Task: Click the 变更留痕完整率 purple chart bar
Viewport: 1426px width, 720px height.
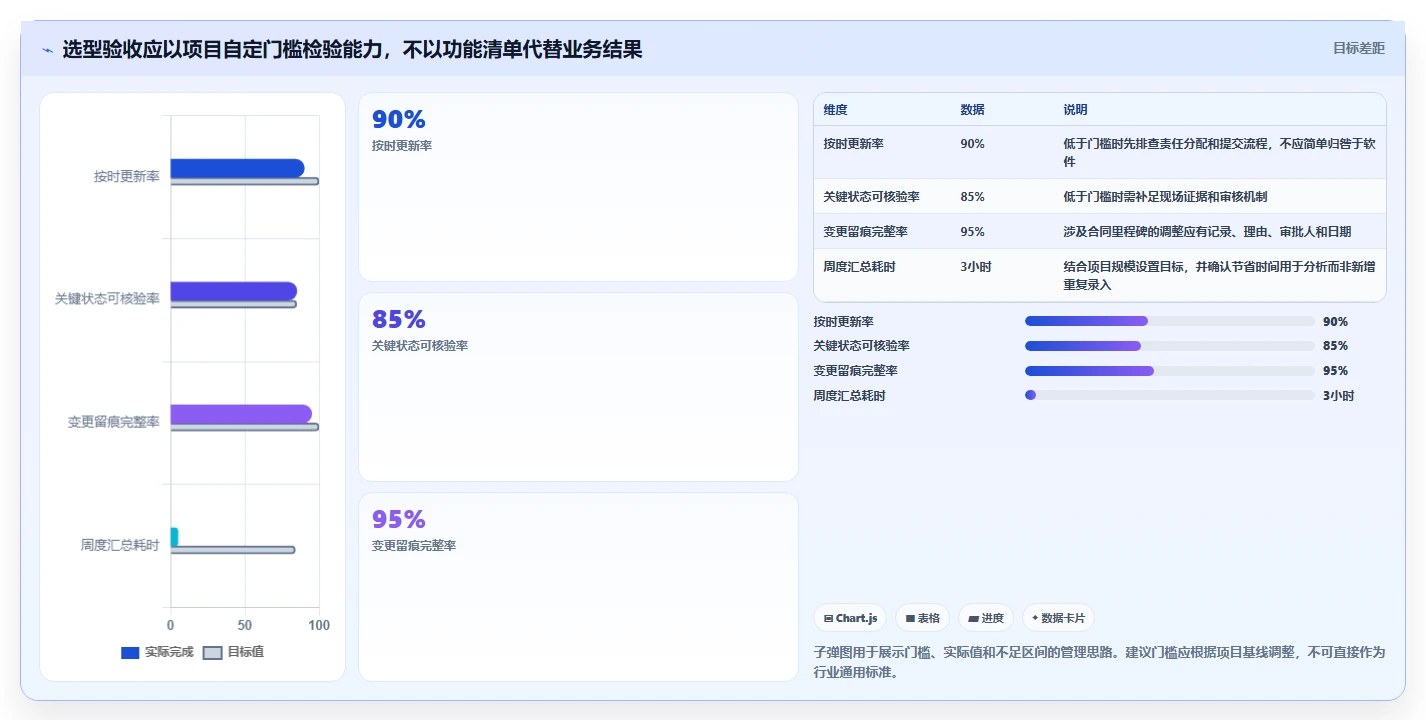Action: [x=241, y=414]
